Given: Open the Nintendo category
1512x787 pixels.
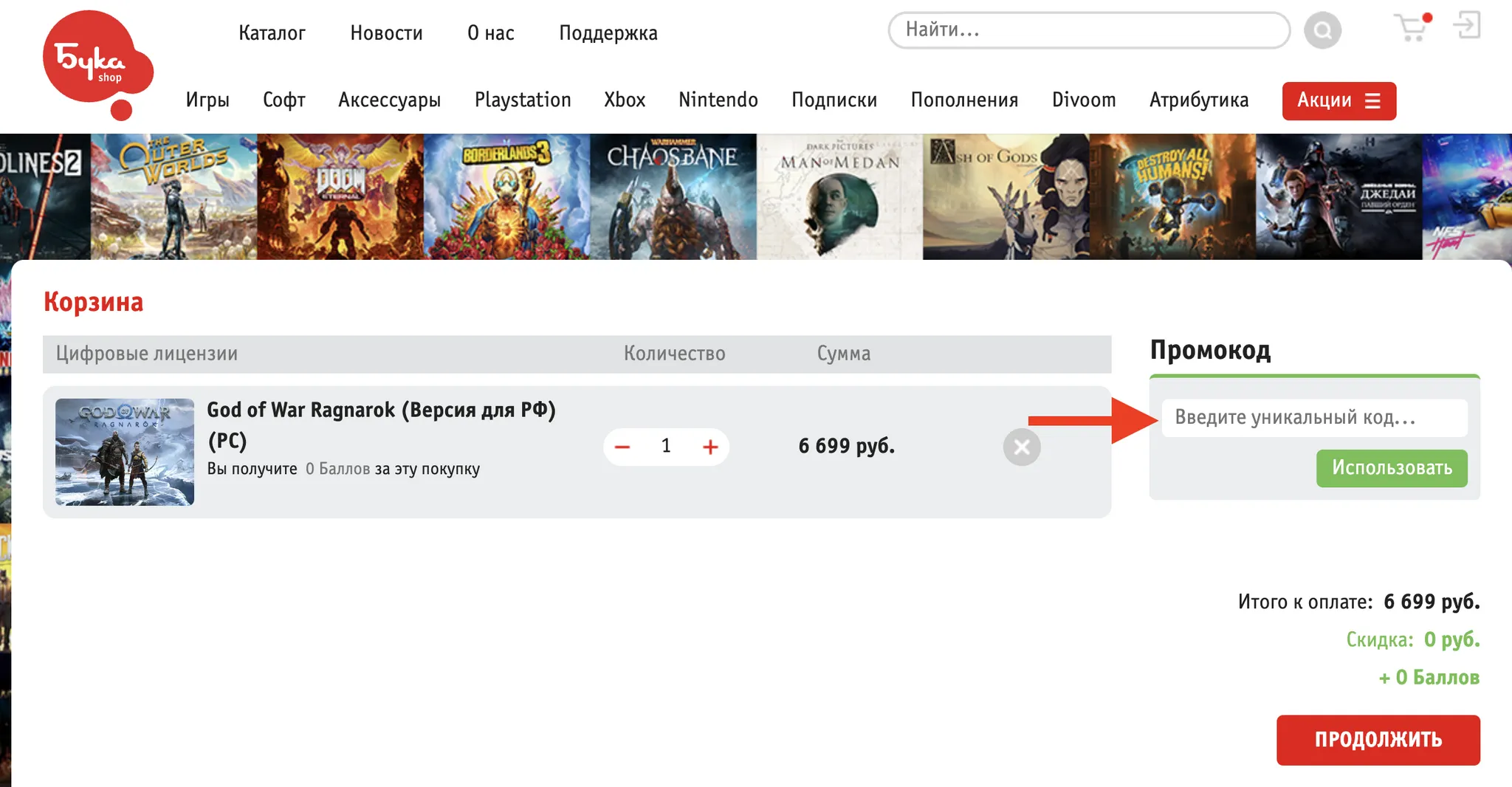Looking at the screenshot, I should [718, 100].
